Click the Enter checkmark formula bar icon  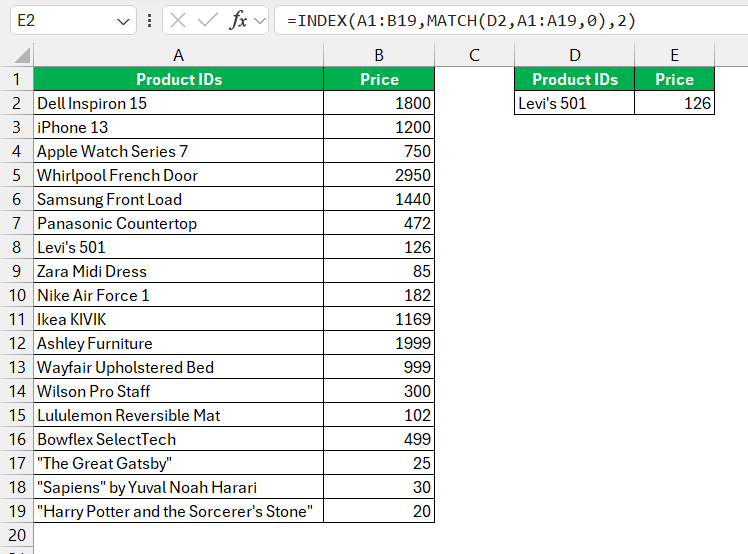(x=208, y=21)
